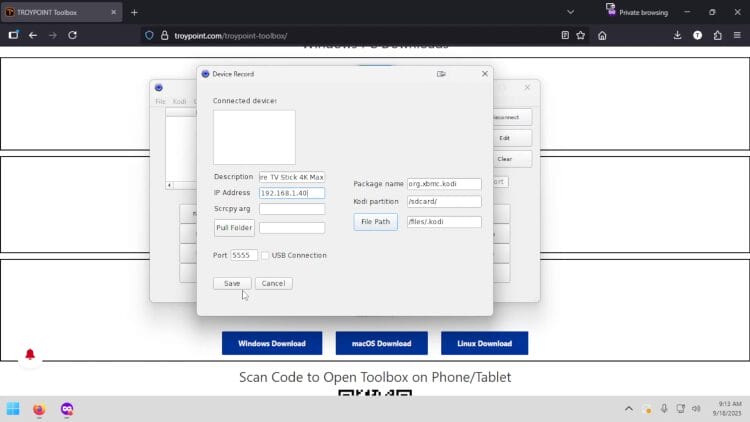This screenshot has height=422, width=750.
Task: Expand the list all tabs chevron
Action: [570, 12]
